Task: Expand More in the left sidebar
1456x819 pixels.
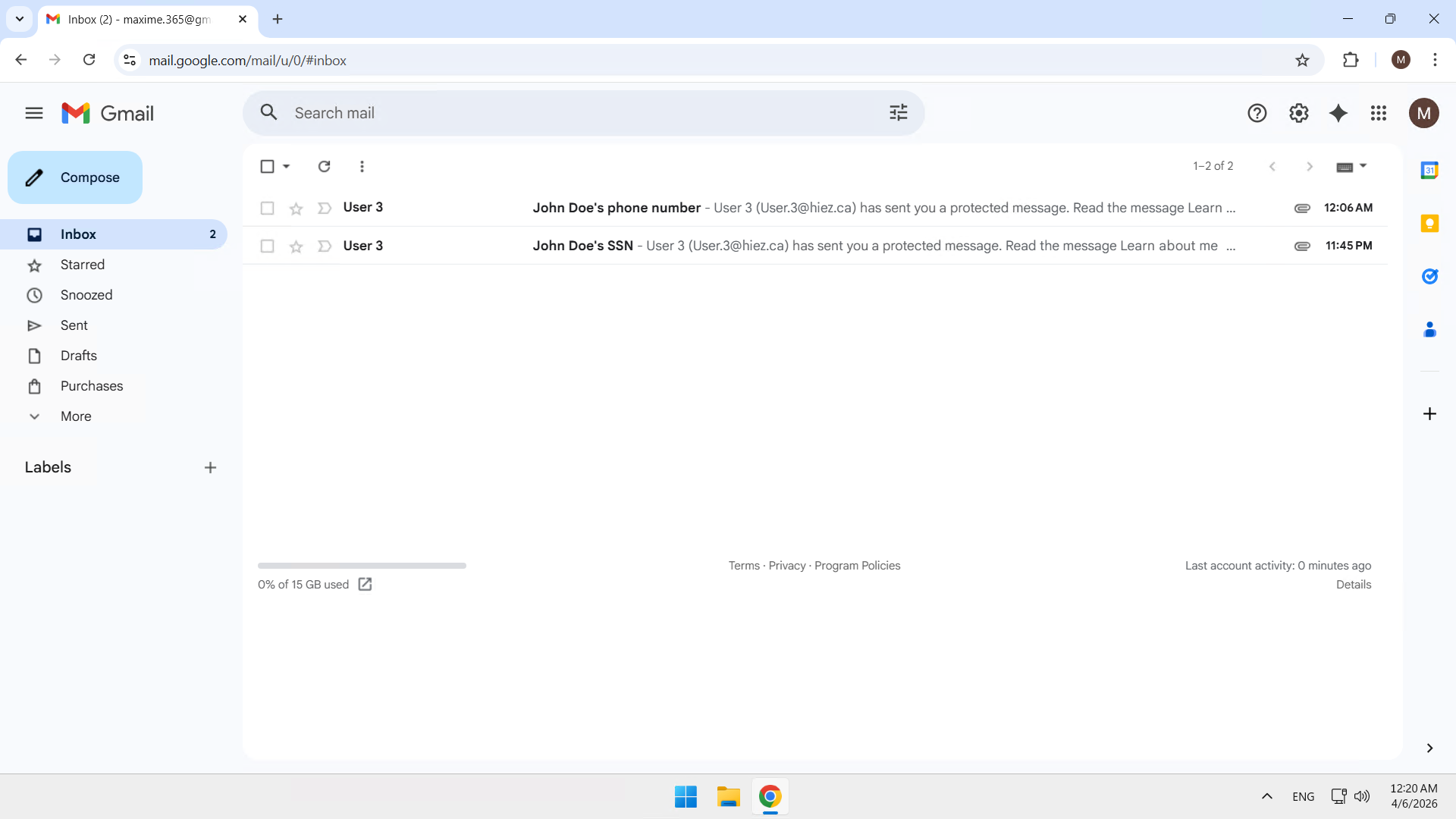Action: coord(76,416)
